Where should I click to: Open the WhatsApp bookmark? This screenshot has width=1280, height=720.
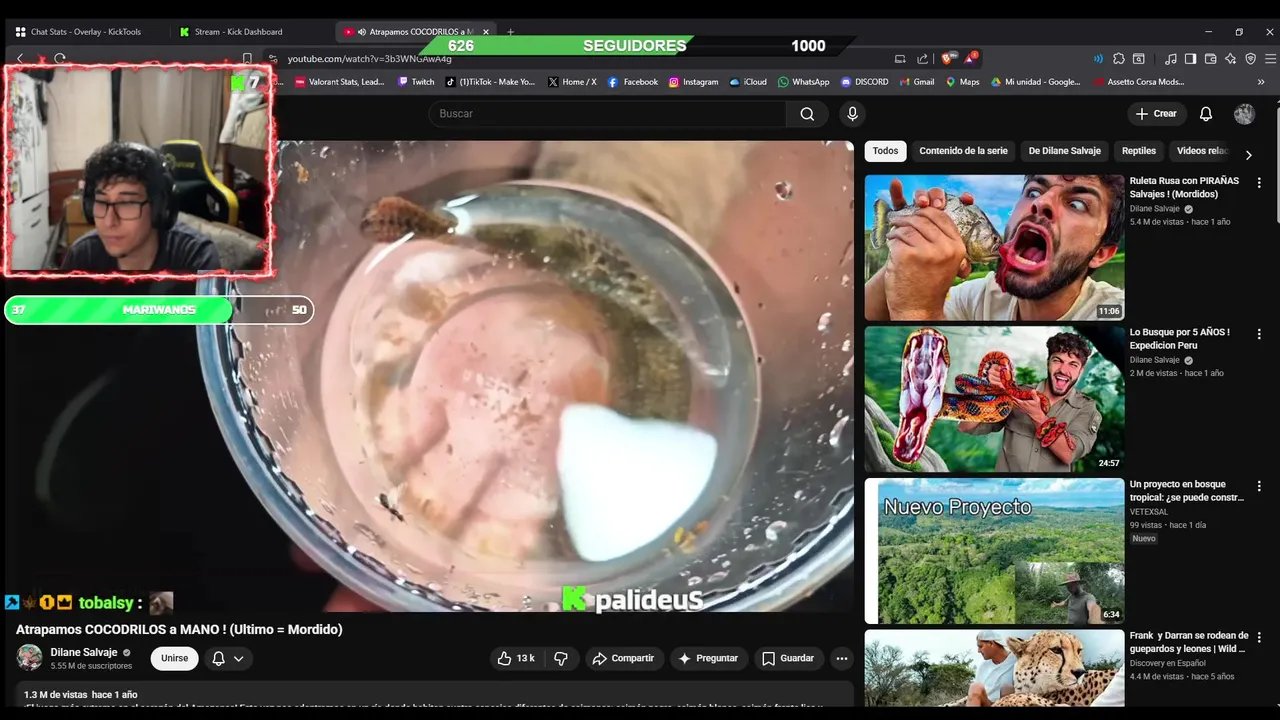click(803, 82)
